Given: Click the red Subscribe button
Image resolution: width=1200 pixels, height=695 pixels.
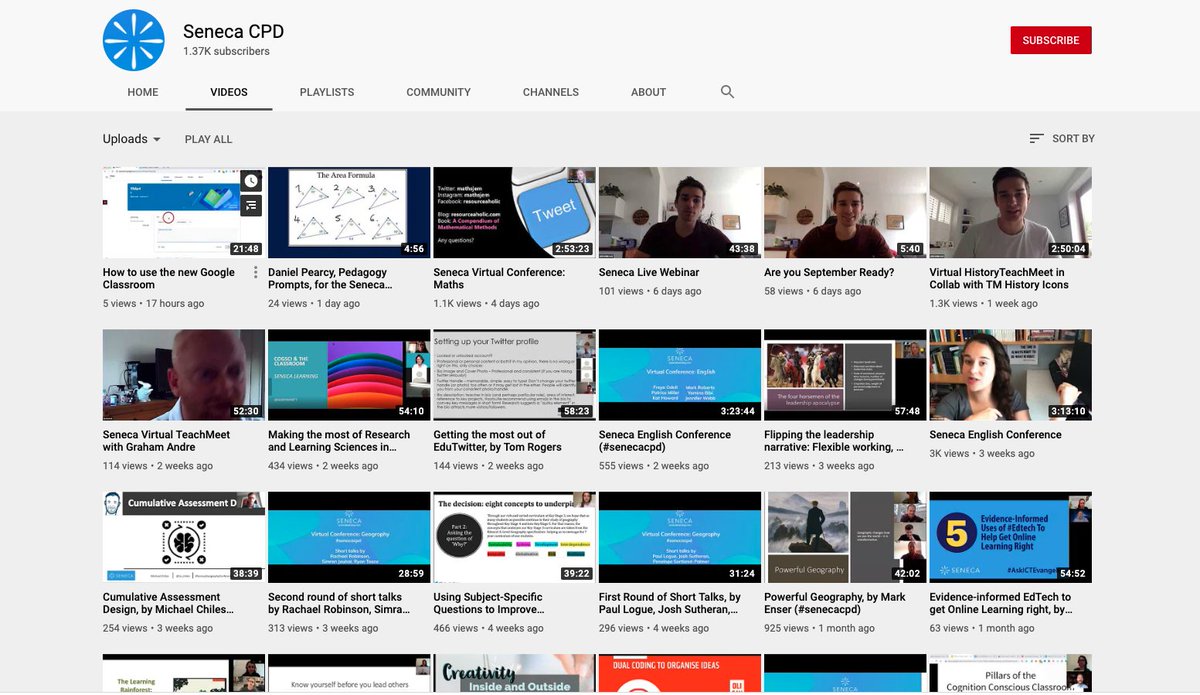Looking at the screenshot, I should 1051,40.
